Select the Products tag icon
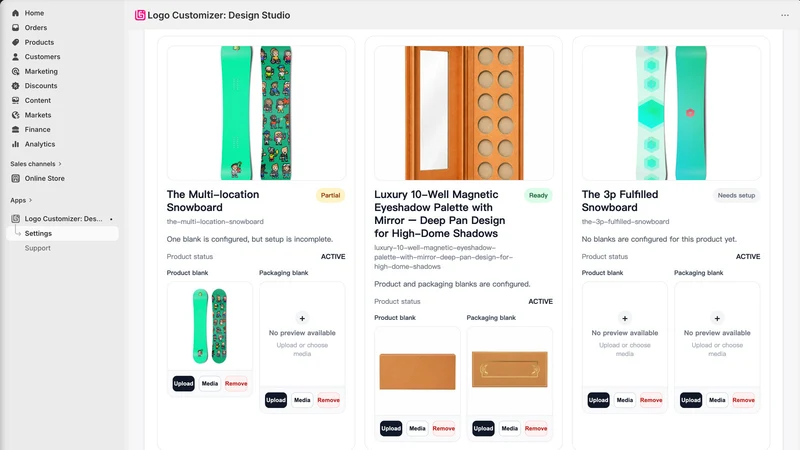 15,42
